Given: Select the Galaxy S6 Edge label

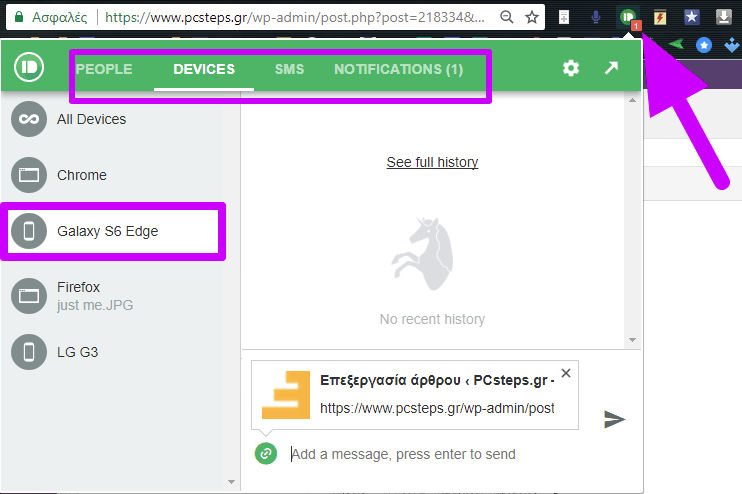Looking at the screenshot, I should pos(107,231).
